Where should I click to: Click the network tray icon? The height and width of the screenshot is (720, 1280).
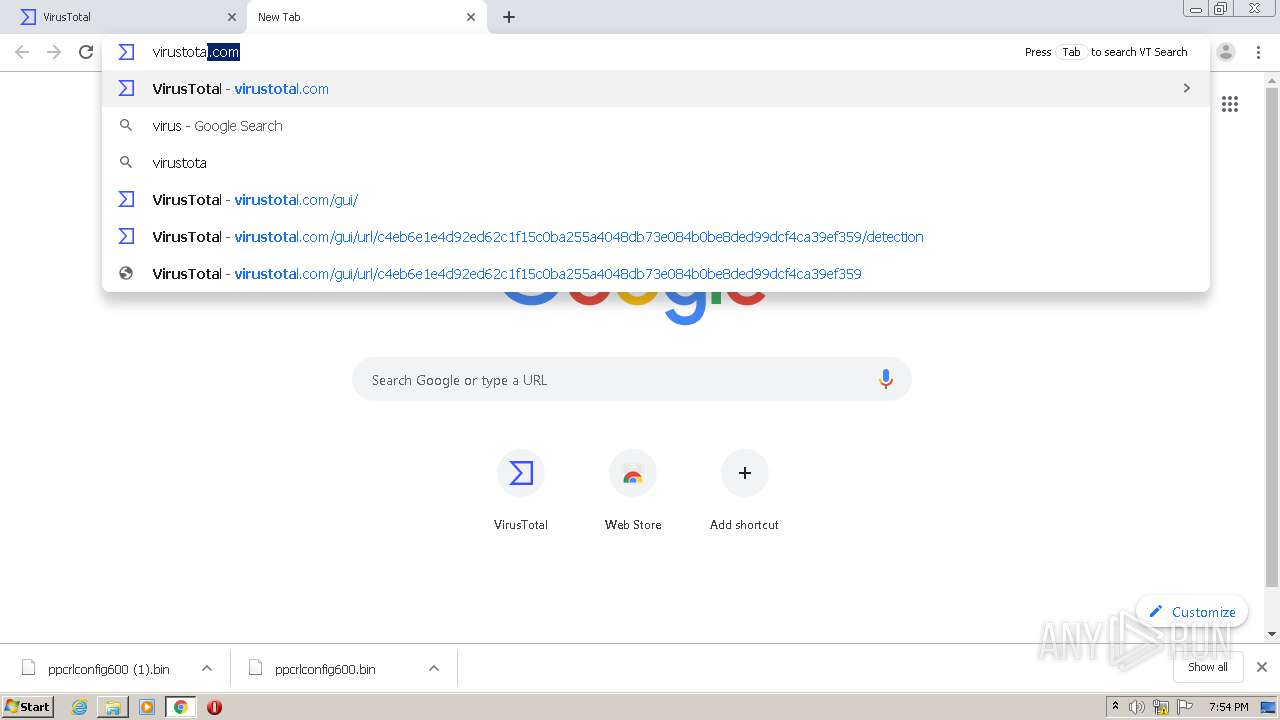(1161, 707)
